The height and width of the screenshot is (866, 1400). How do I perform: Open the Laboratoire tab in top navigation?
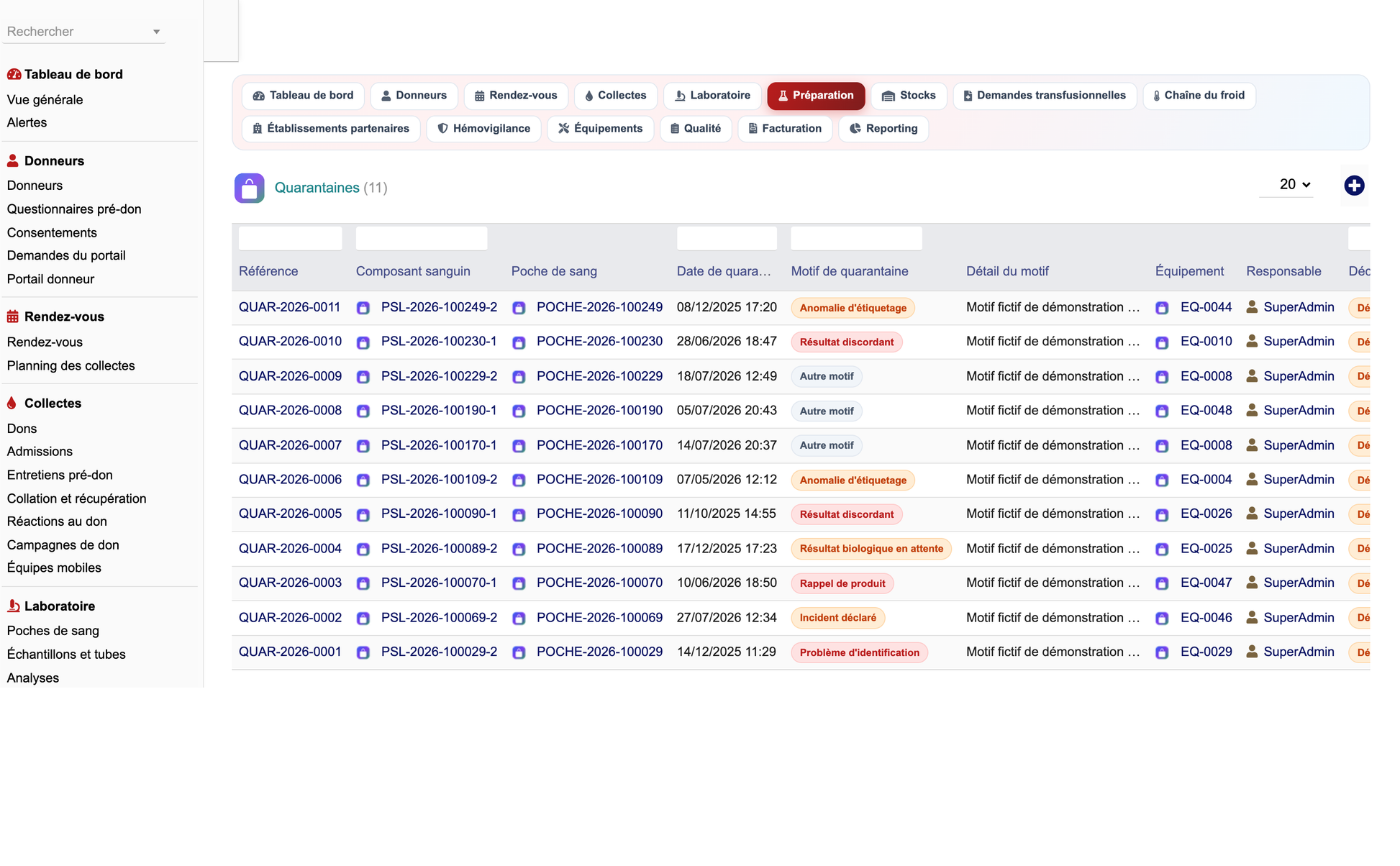[712, 96]
